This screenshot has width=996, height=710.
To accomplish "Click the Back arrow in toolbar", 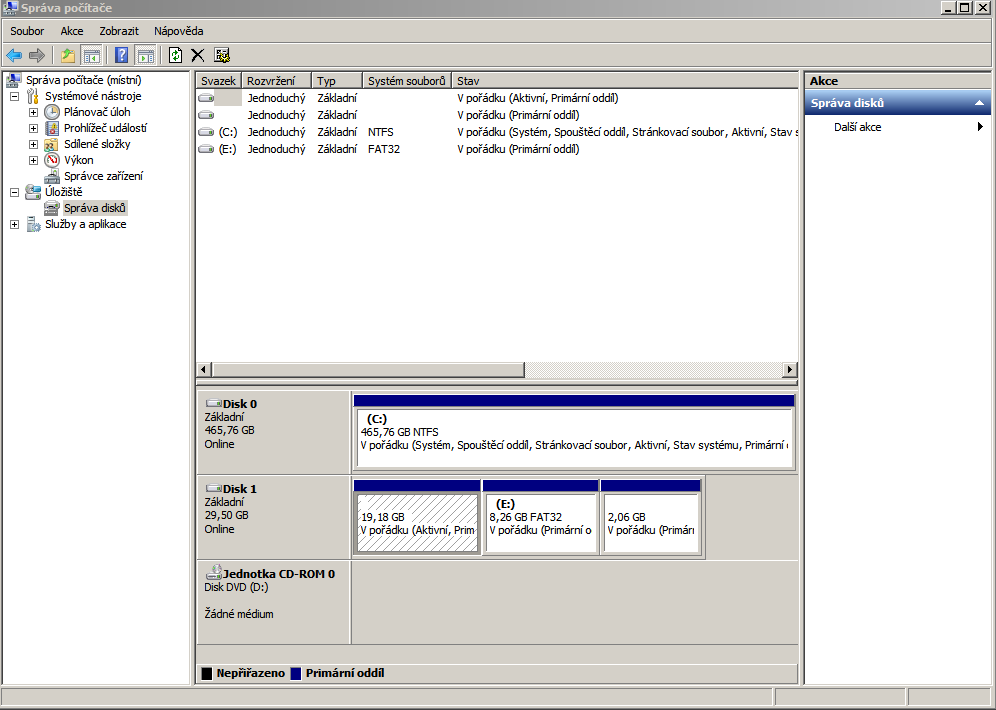I will (14, 55).
